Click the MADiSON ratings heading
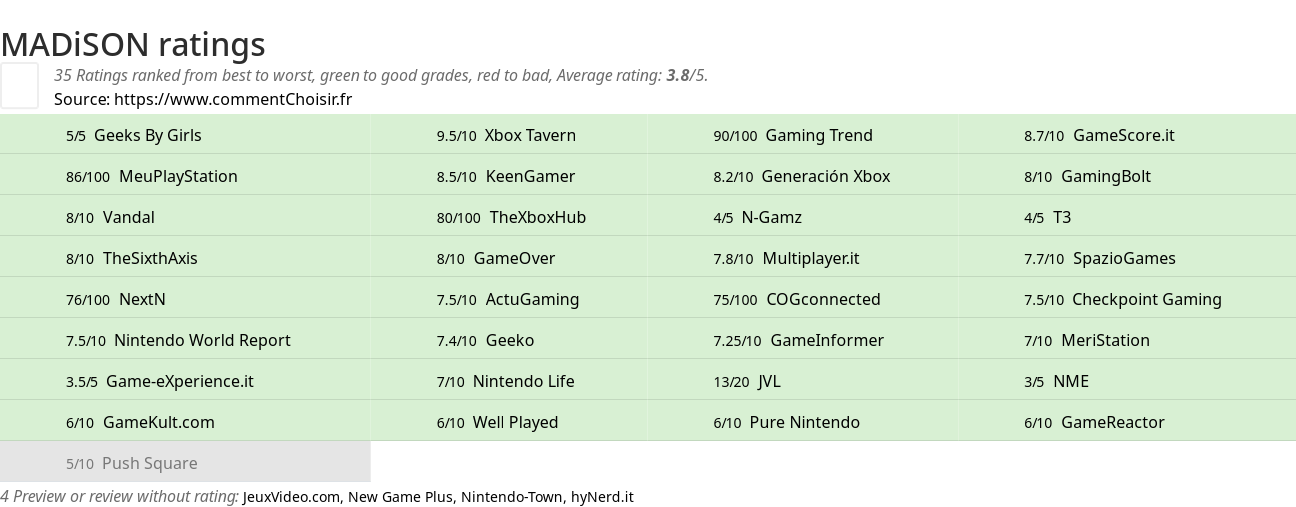 coord(133,44)
